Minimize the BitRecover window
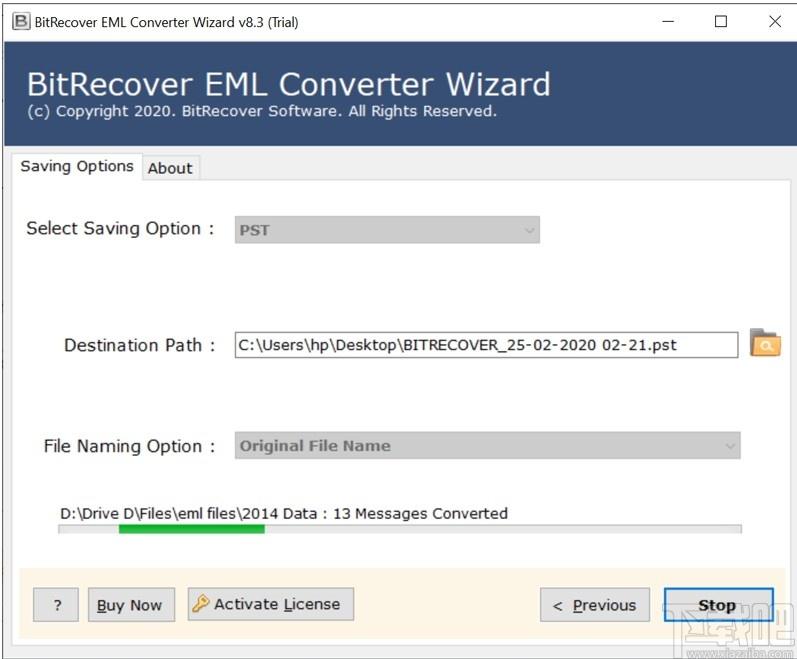Screen dimensions: 797x659 [x=668, y=21]
